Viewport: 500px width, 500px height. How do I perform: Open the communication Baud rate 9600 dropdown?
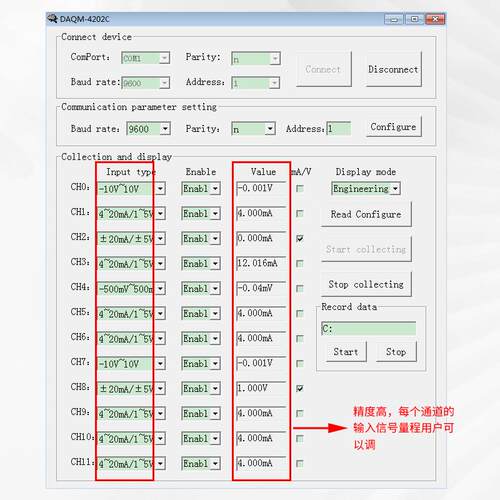165,129
